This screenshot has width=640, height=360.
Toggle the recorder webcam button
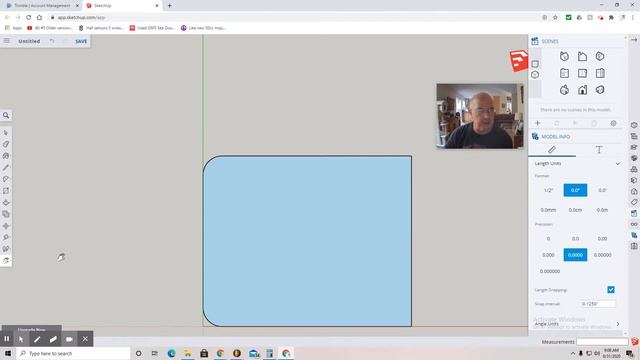(69, 339)
